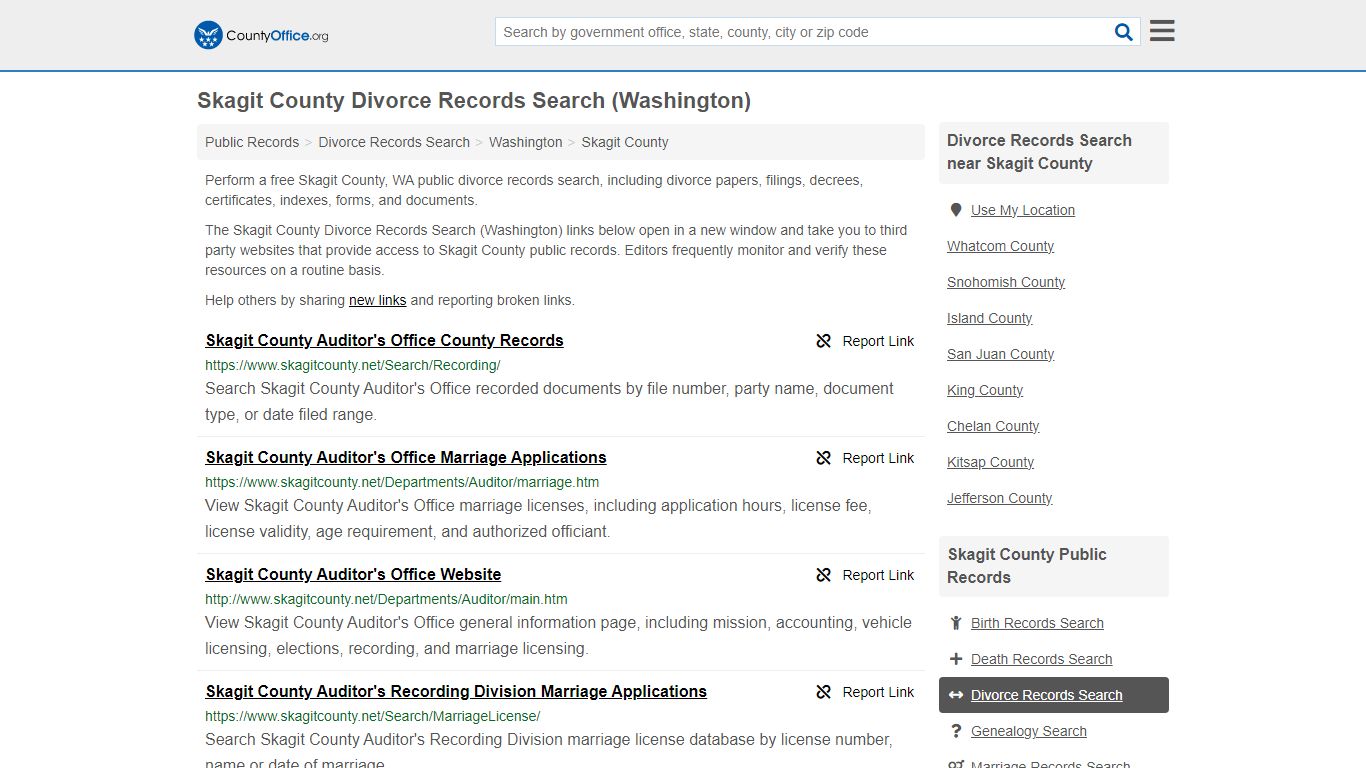Open the Skagit County breadcrumb
Image resolution: width=1366 pixels, height=768 pixels.
[625, 142]
